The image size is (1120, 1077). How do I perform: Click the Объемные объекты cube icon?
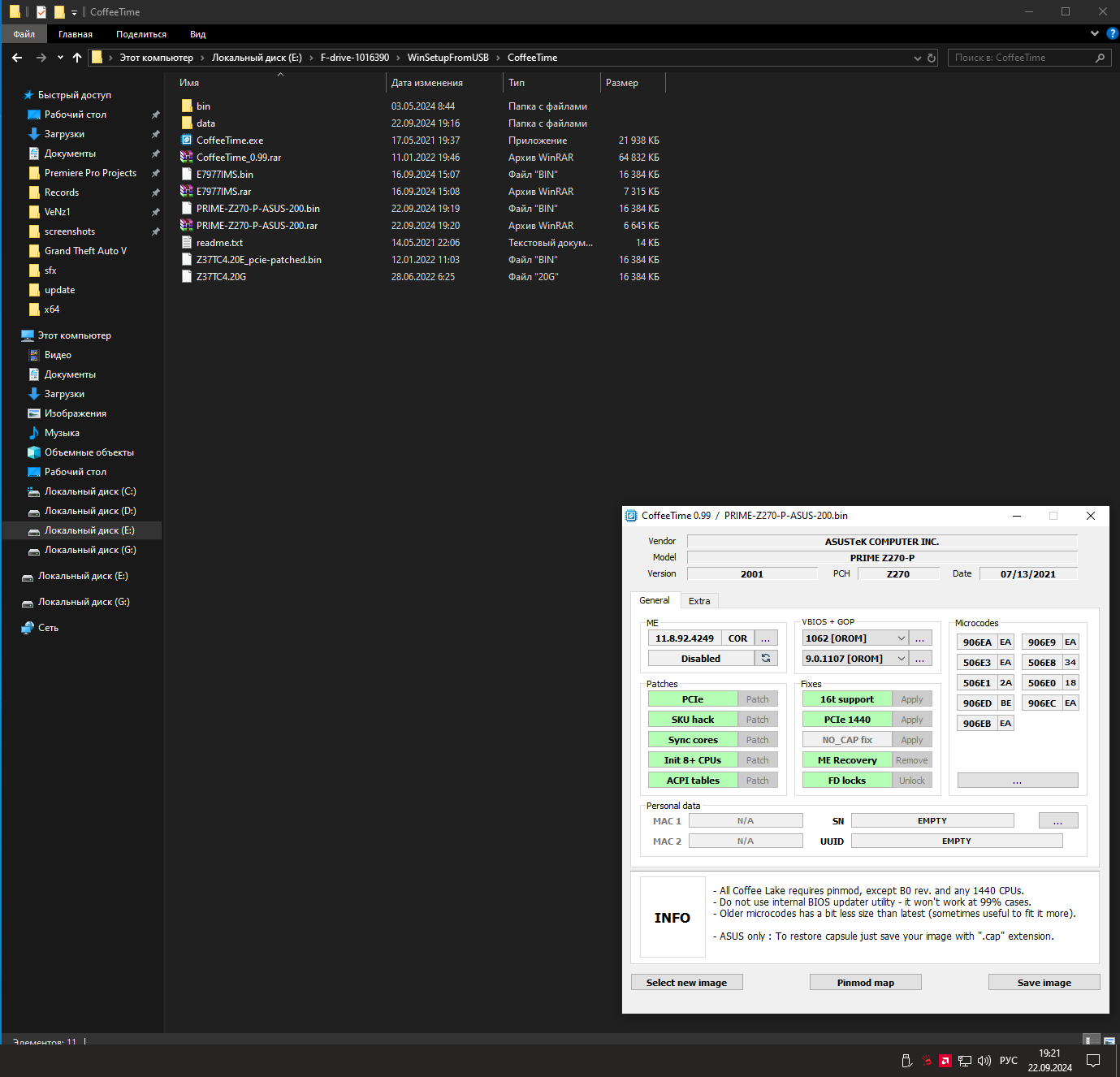click(34, 452)
